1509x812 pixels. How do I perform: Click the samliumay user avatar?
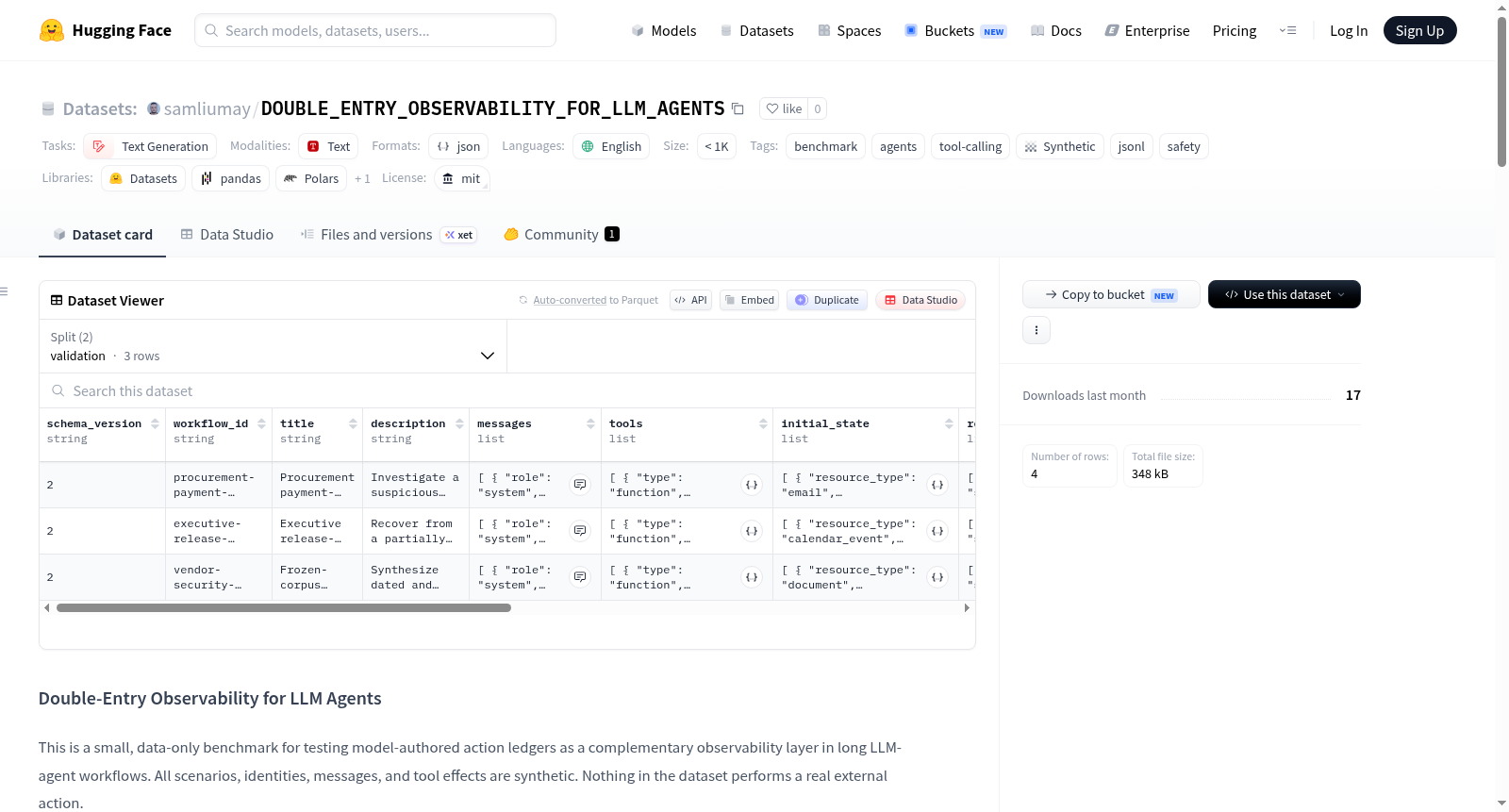click(154, 108)
